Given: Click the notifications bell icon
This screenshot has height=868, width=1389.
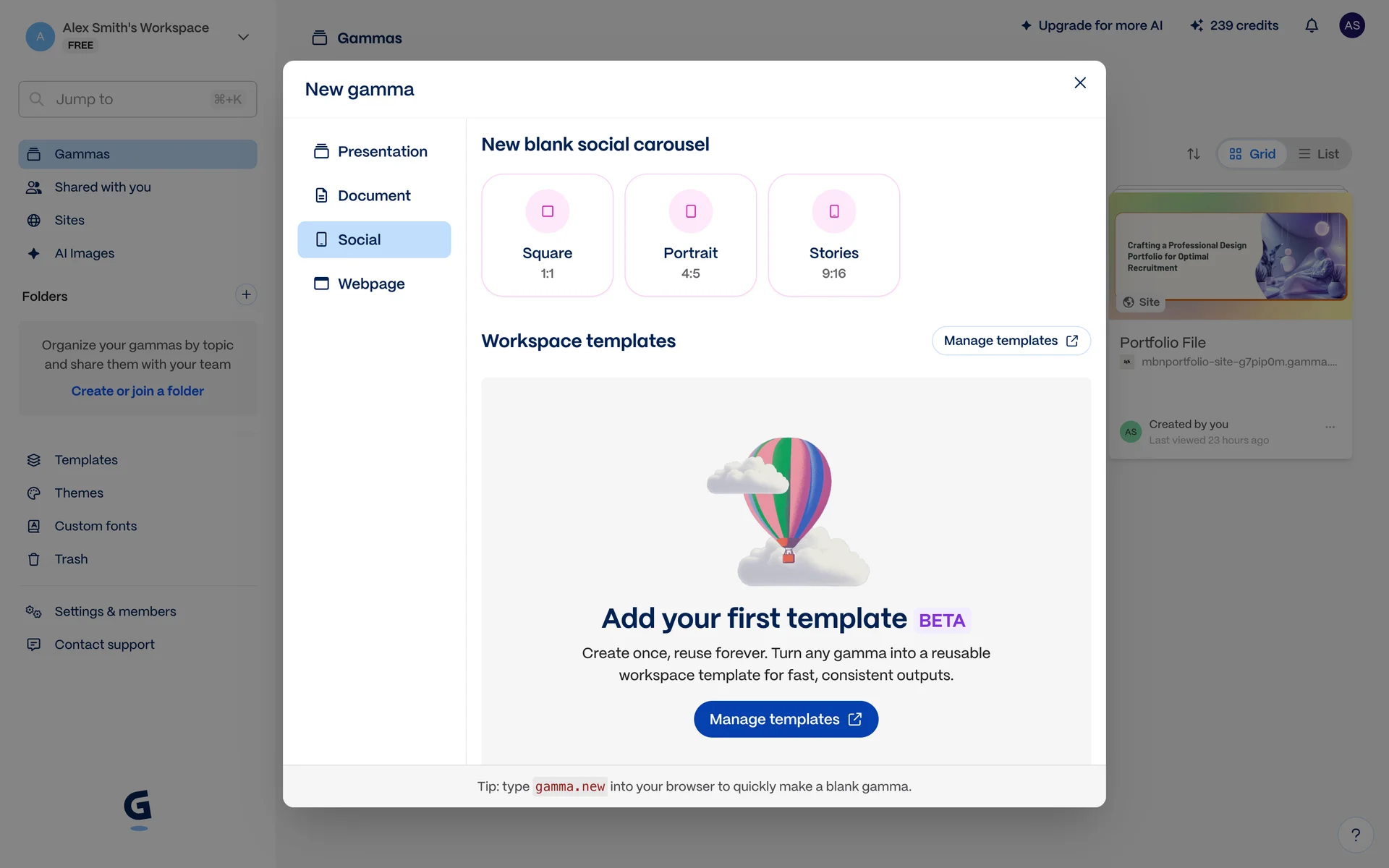Looking at the screenshot, I should click(1311, 26).
